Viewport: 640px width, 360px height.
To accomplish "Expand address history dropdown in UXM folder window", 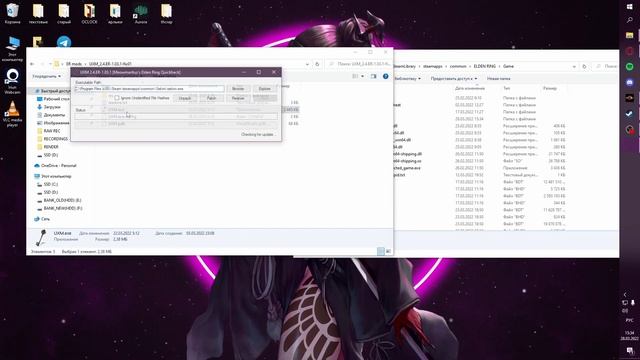I will click(x=307, y=64).
